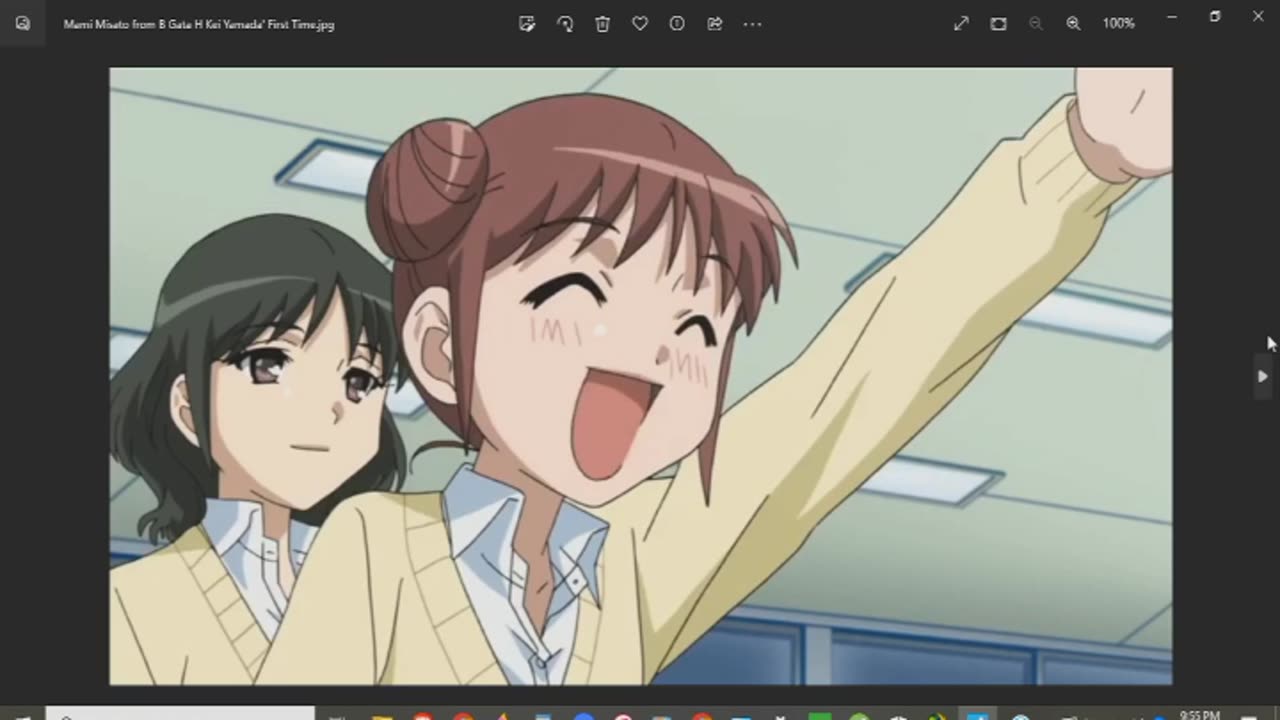Click the displayed anime photo

click(x=641, y=376)
